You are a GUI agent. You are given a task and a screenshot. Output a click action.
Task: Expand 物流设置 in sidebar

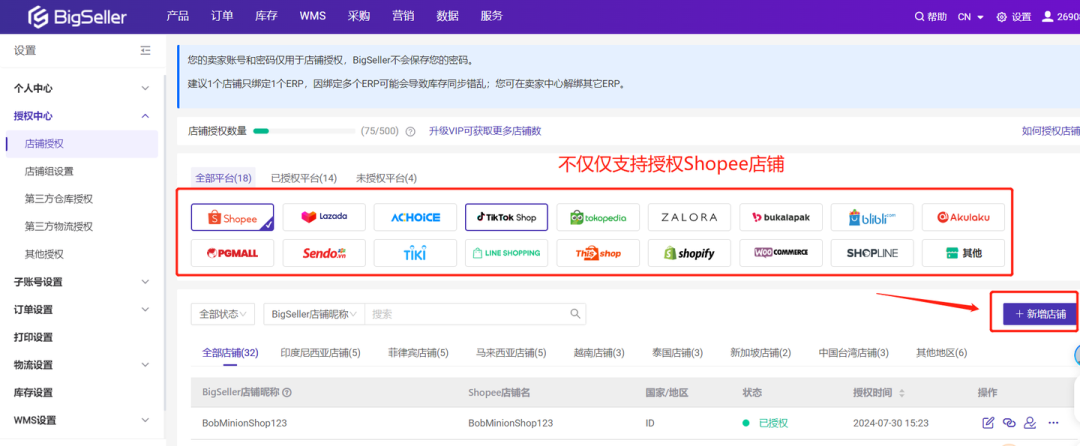tap(145, 365)
